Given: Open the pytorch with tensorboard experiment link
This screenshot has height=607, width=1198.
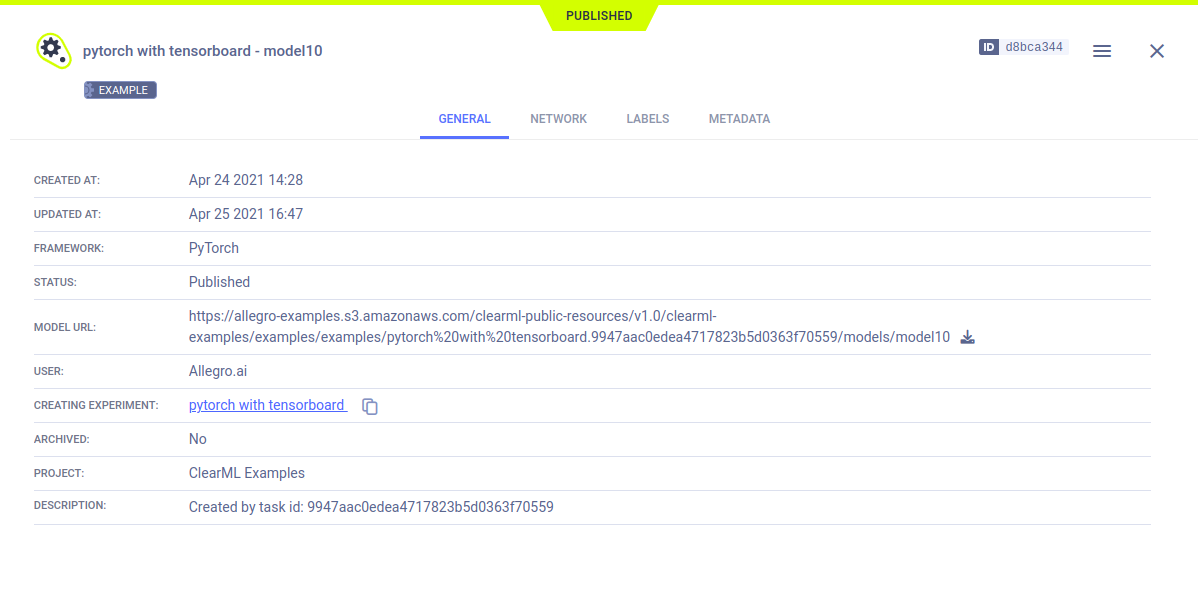Looking at the screenshot, I should (x=267, y=405).
